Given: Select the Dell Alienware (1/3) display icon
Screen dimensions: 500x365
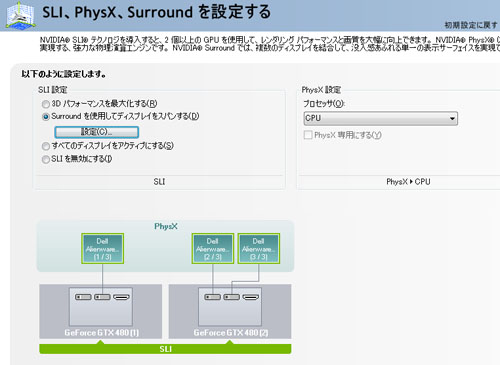Looking at the screenshot, I should [x=103, y=248].
